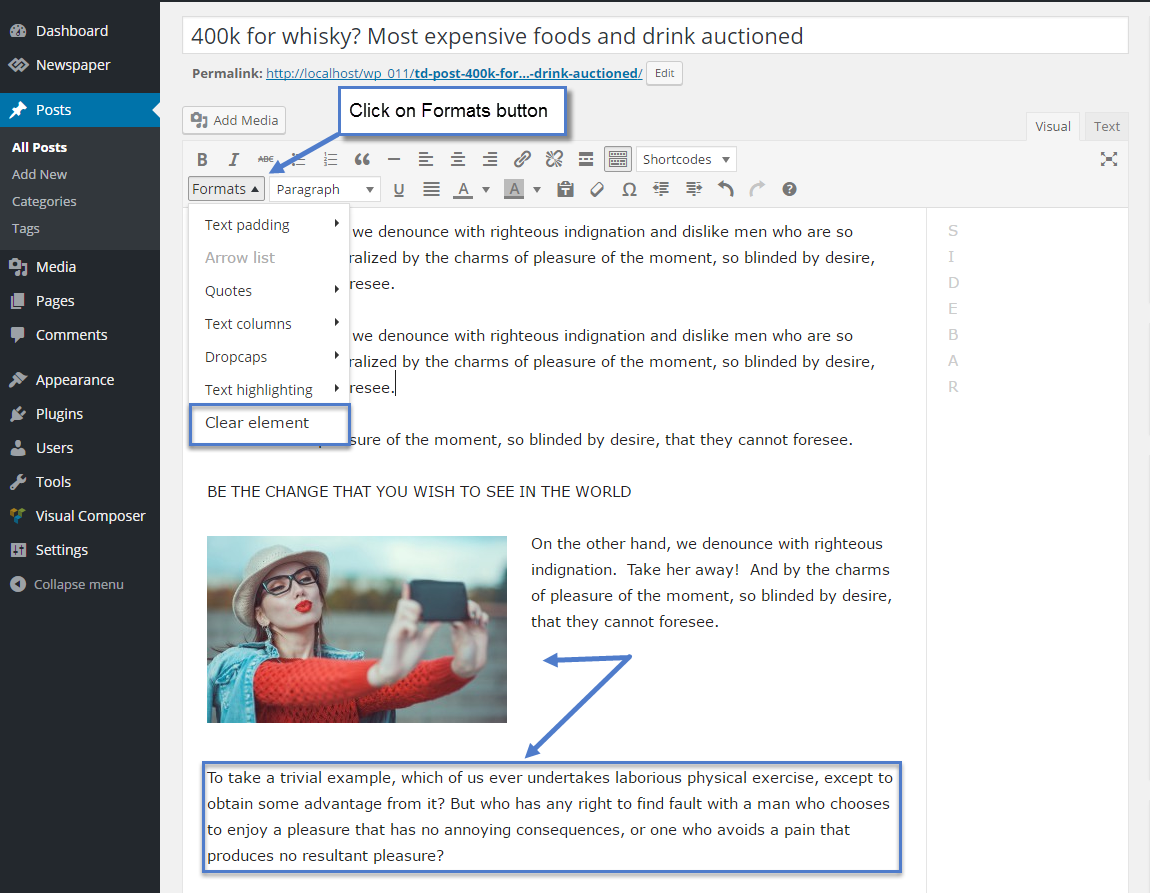Image resolution: width=1150 pixels, height=893 pixels.
Task: Open the Tools section
Action: tap(80, 482)
